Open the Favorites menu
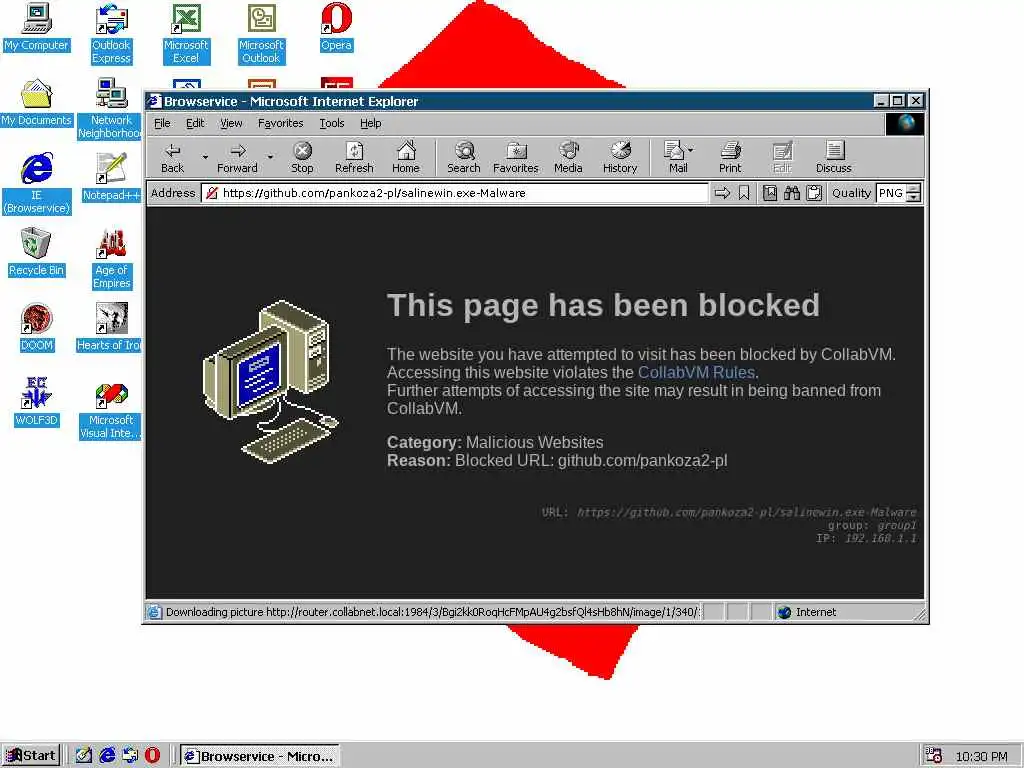The image size is (1024, 768). click(280, 123)
